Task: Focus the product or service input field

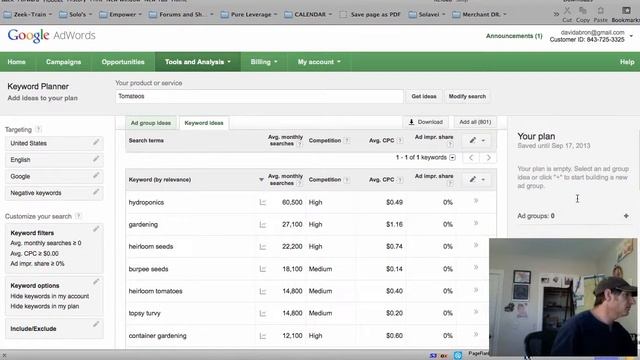Action: [x=259, y=96]
